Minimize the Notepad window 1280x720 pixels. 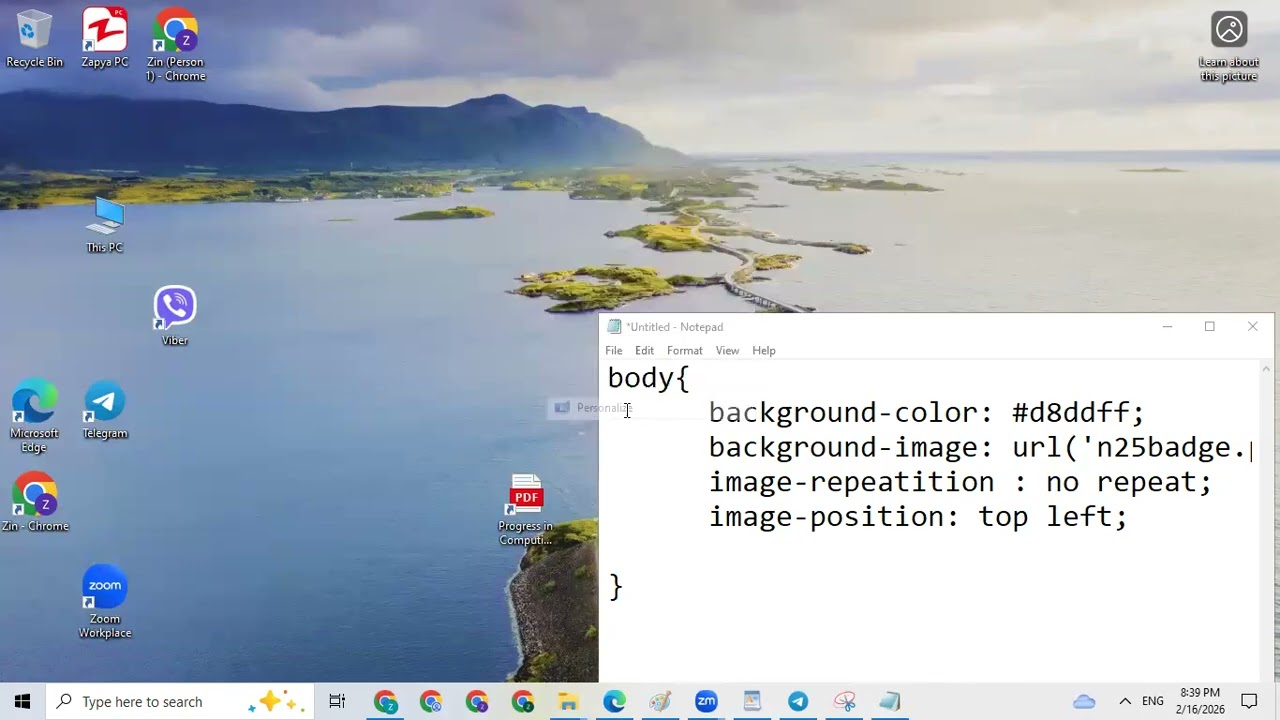tap(1167, 327)
